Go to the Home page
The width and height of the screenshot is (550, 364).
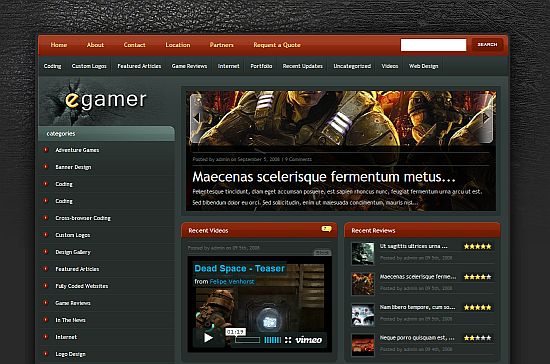59,45
